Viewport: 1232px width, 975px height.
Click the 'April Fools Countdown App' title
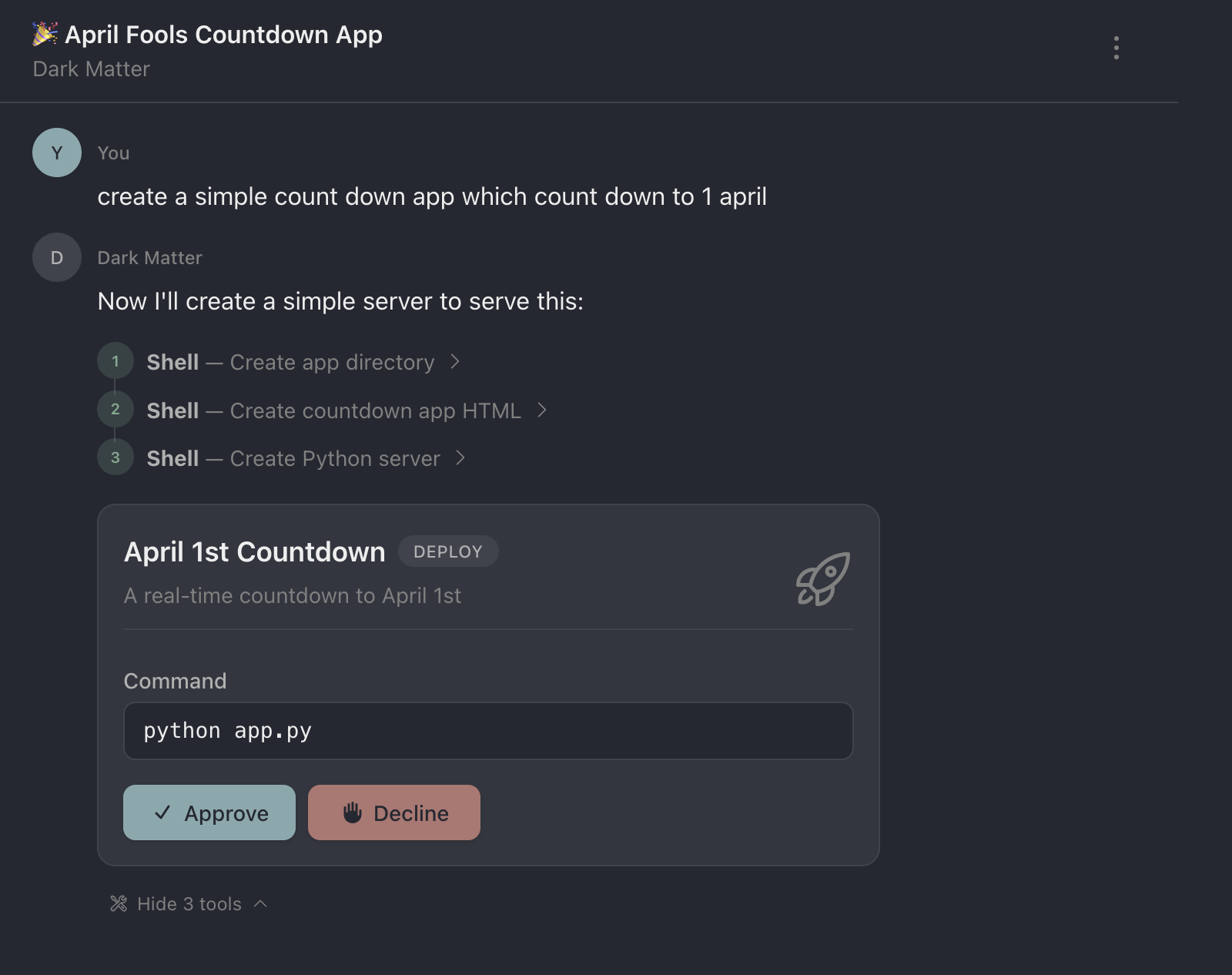click(223, 34)
